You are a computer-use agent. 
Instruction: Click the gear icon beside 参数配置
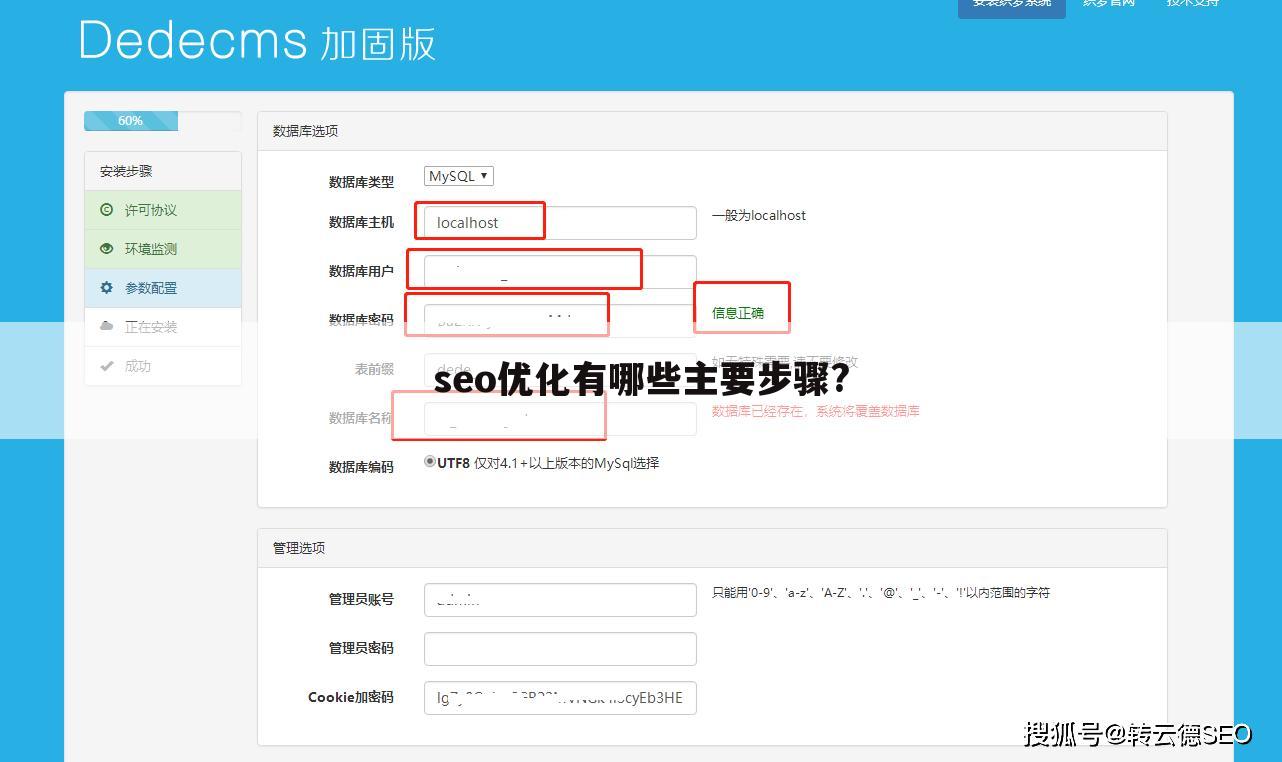(x=107, y=288)
